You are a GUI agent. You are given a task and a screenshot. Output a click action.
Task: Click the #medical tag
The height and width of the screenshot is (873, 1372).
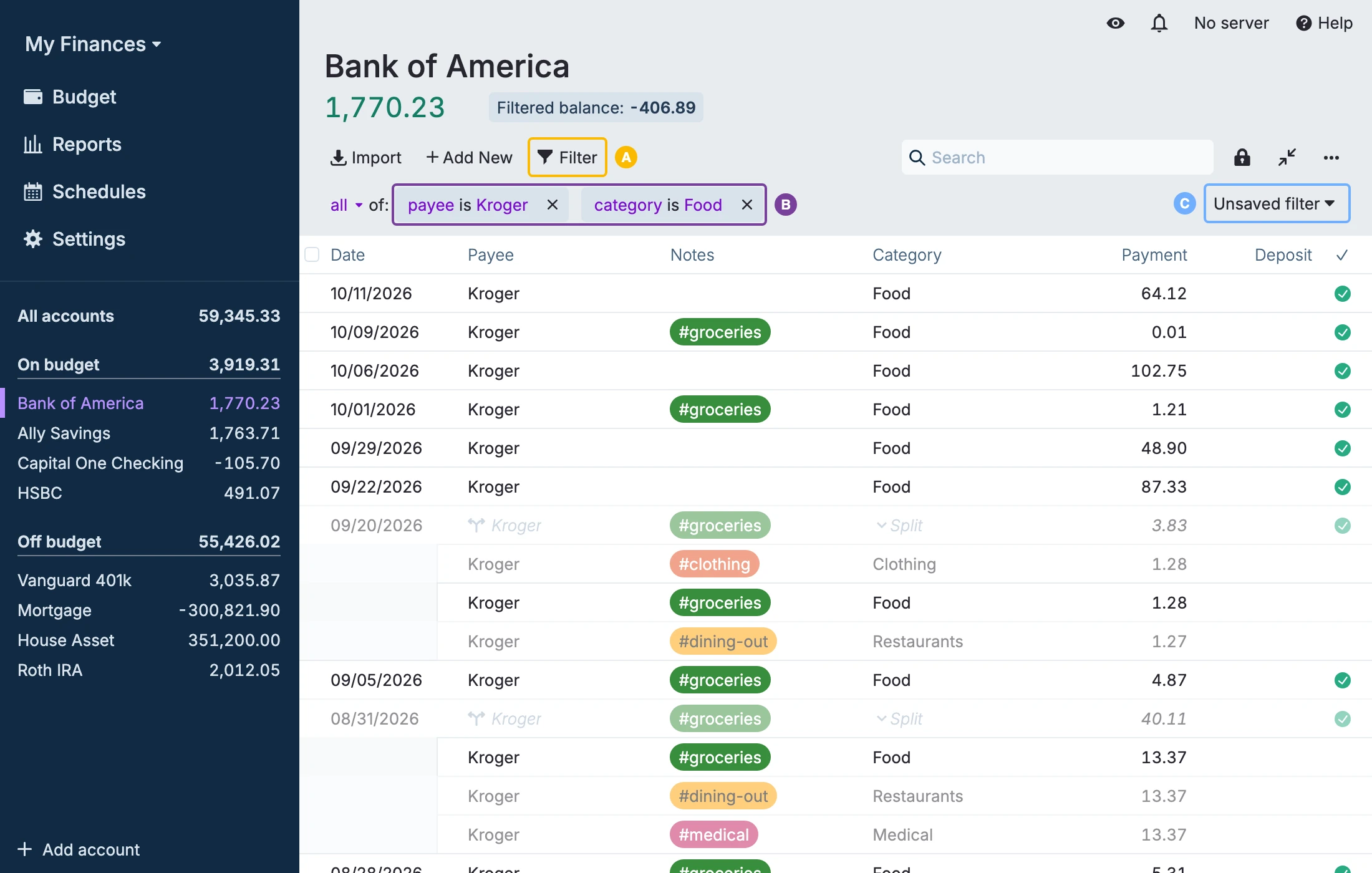[713, 834]
